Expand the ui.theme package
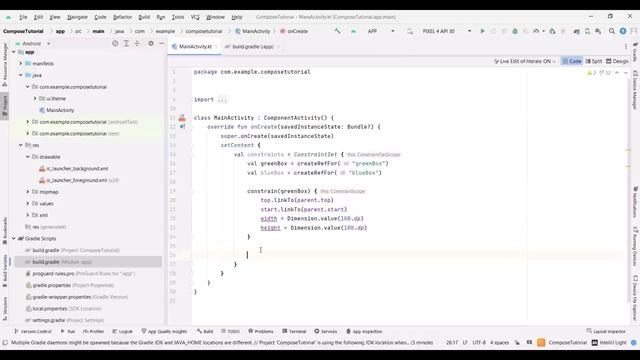Screen dimensions: 640x360 [x=35, y=98]
